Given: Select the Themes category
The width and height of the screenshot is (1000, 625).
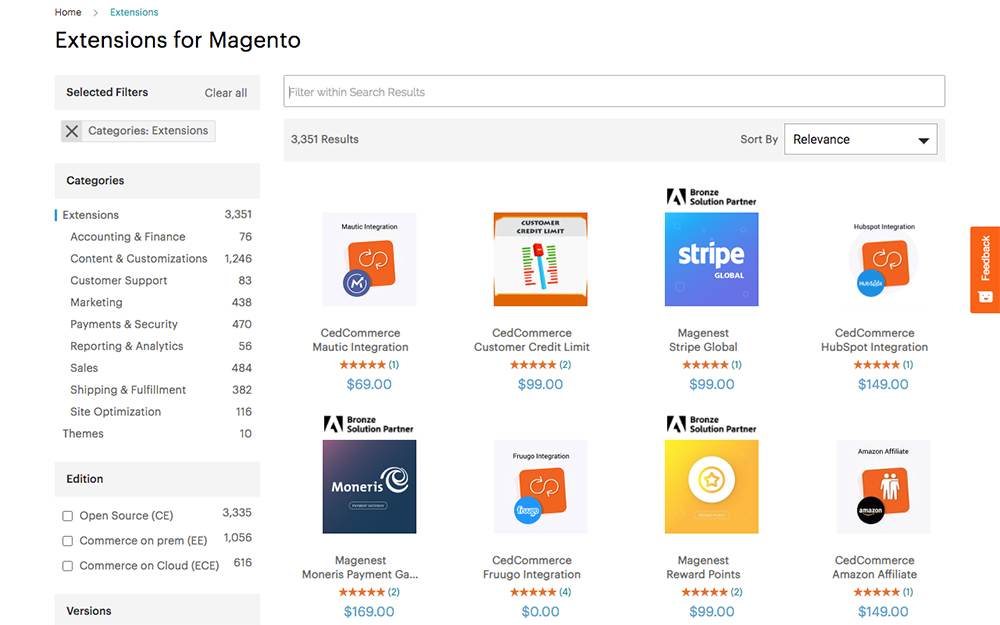Looking at the screenshot, I should tap(83, 434).
